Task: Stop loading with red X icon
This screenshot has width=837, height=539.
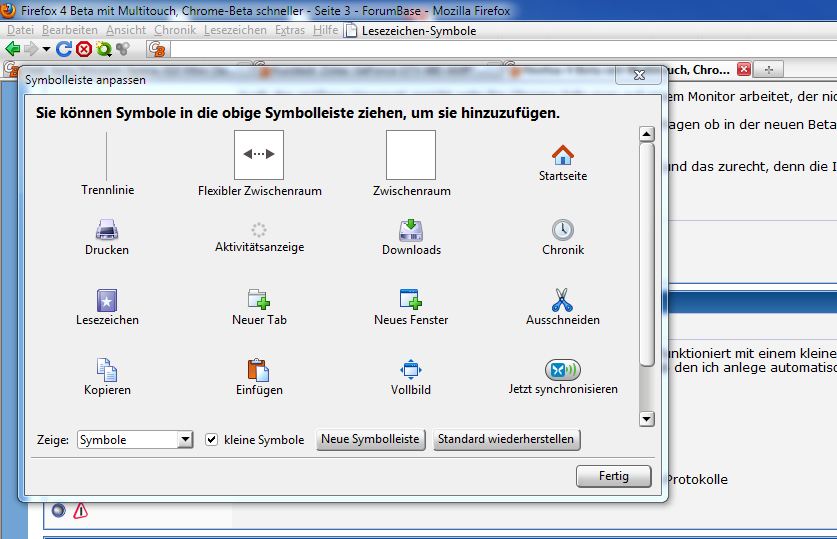Action: (x=84, y=49)
